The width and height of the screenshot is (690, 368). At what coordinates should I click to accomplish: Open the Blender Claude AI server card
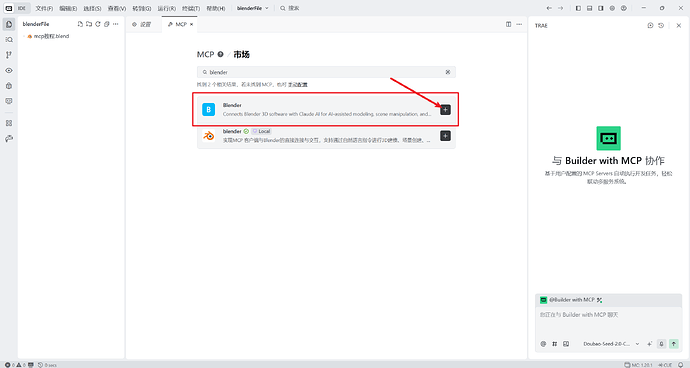coord(326,110)
